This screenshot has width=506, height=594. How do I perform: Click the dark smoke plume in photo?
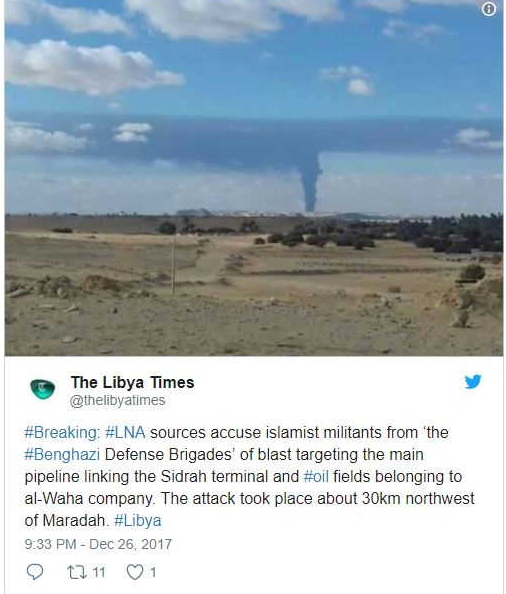coord(311,182)
